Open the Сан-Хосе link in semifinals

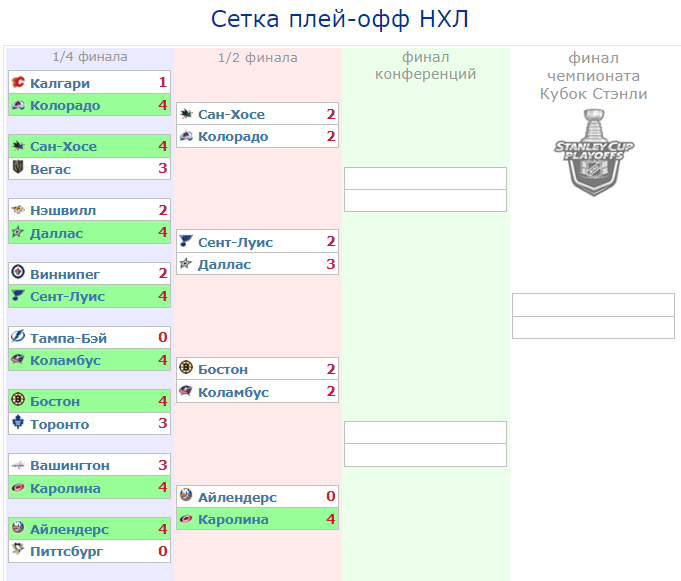tap(231, 114)
